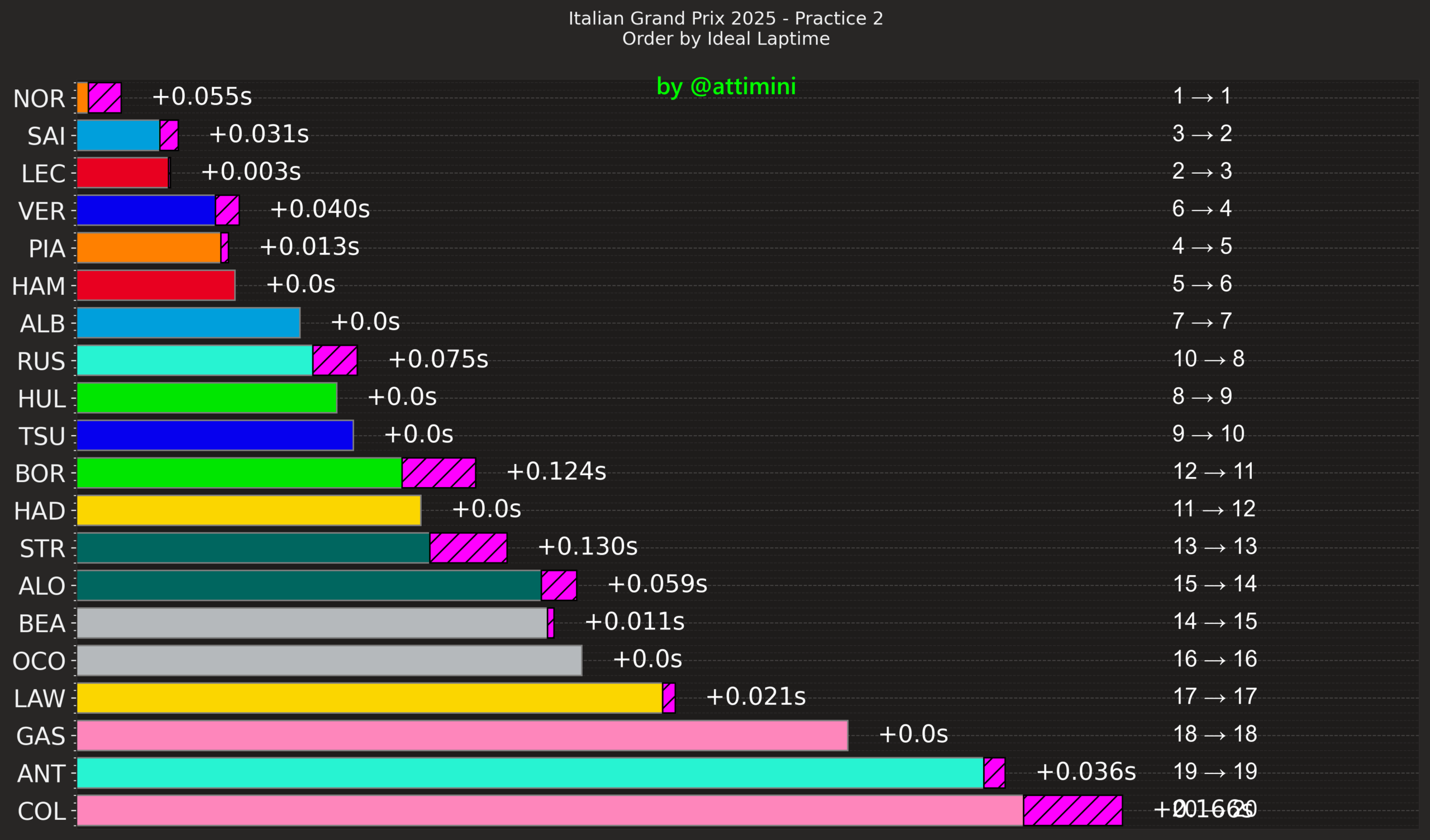Click the yellow HAD bar

coord(249,510)
